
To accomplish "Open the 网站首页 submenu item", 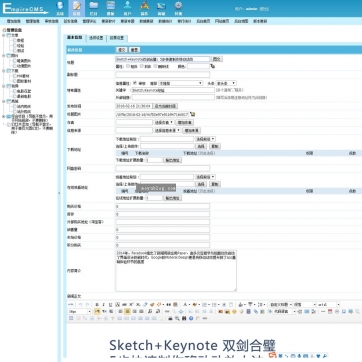I will point(222,21).
